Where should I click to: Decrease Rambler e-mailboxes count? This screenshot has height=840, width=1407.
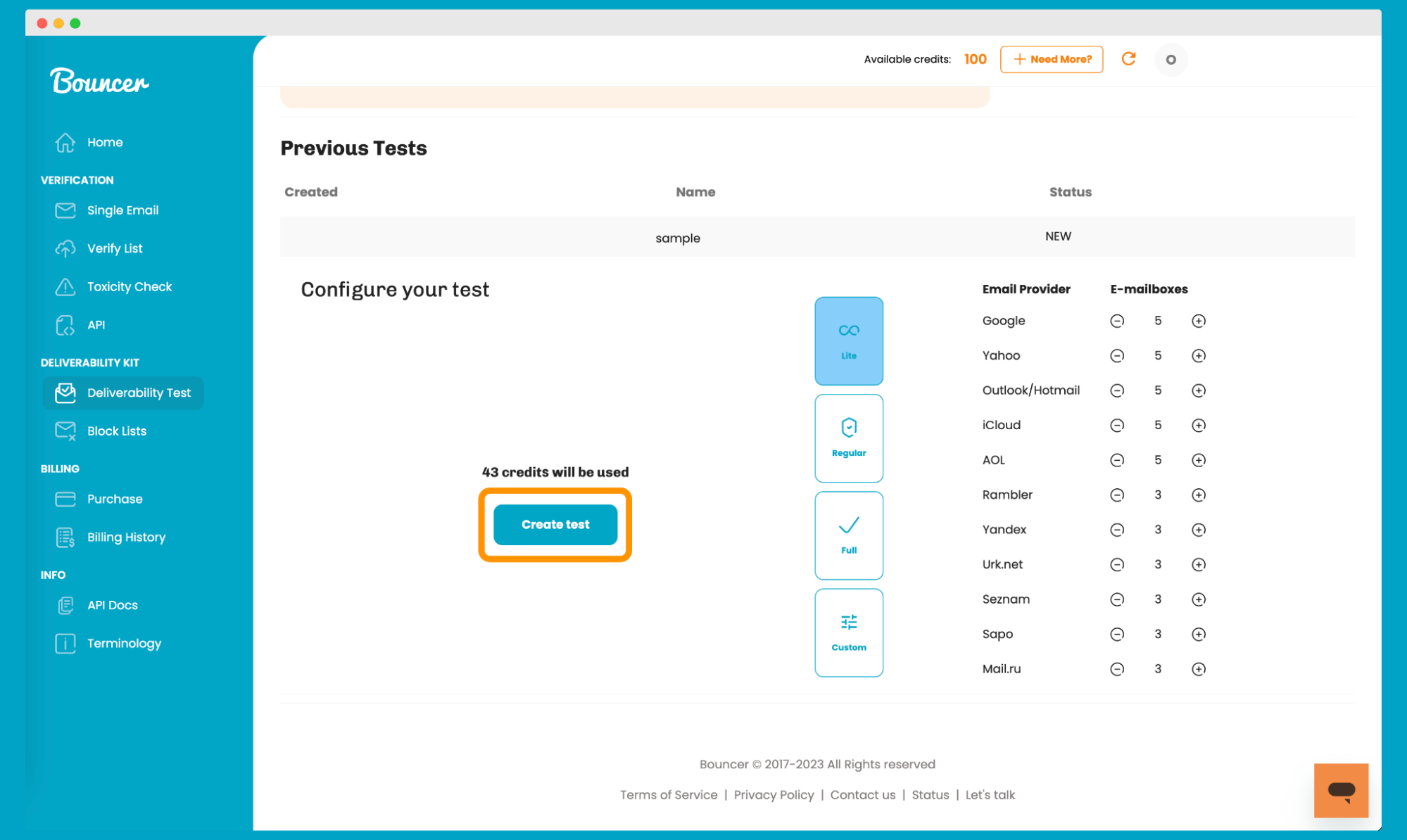click(1118, 494)
